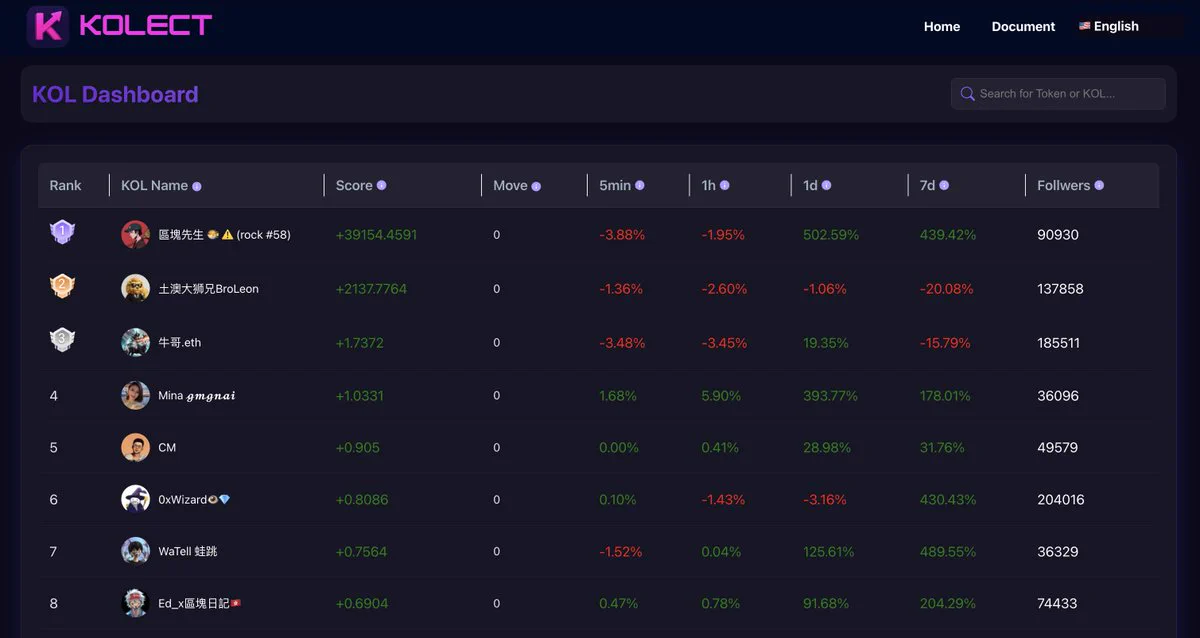Click the avatar of Mina gmgnai

pos(135,395)
